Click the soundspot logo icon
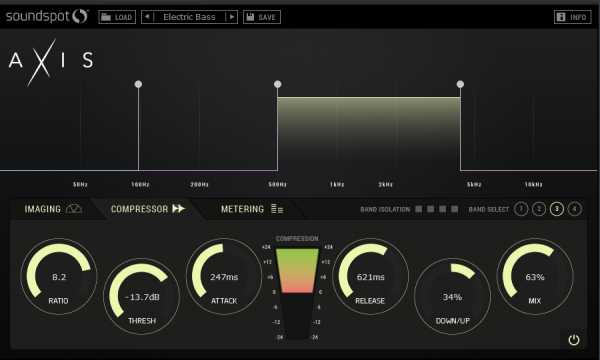The height and width of the screenshot is (360, 600). coord(80,16)
